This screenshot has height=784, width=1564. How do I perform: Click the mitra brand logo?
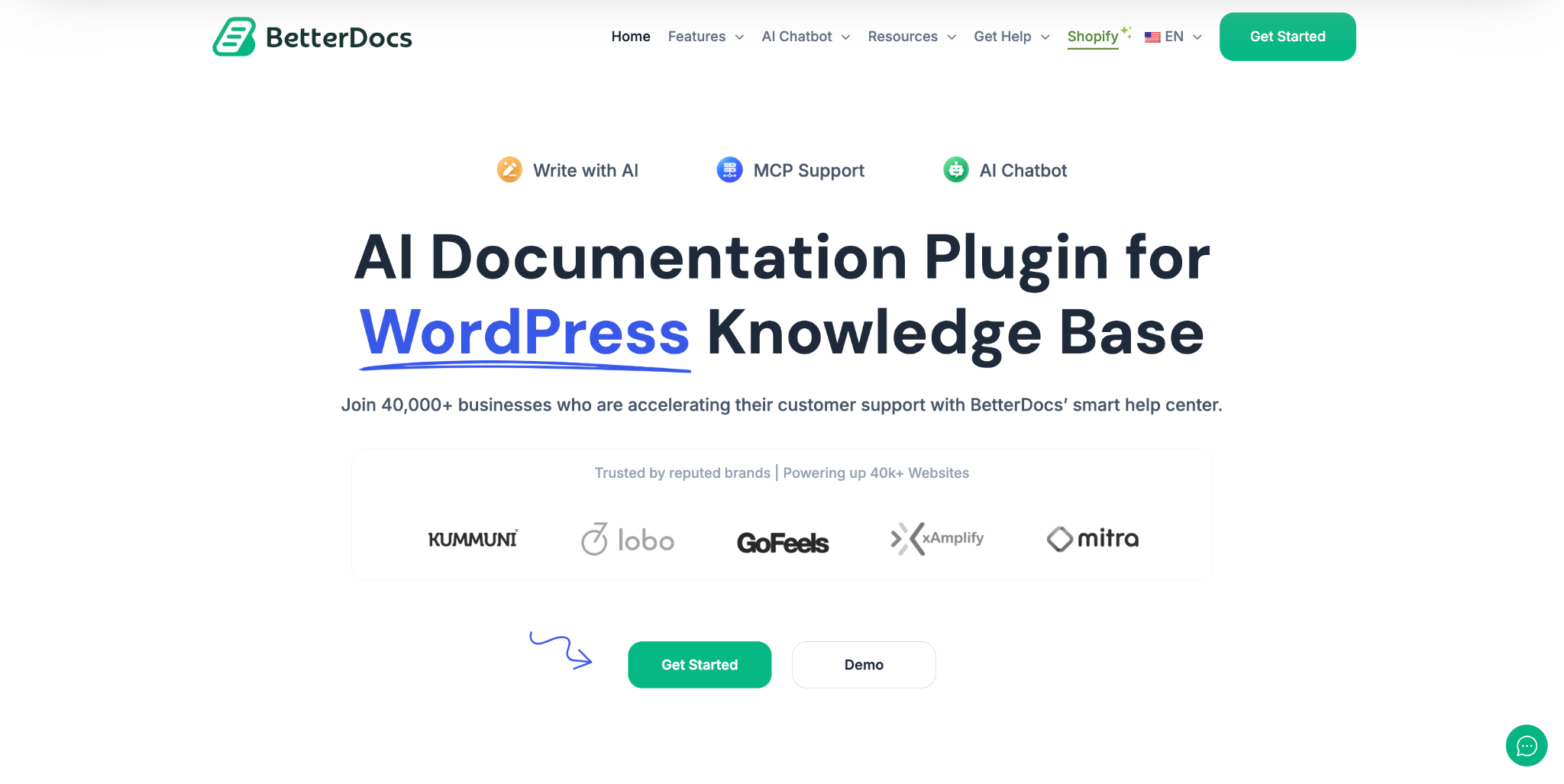pos(1092,539)
